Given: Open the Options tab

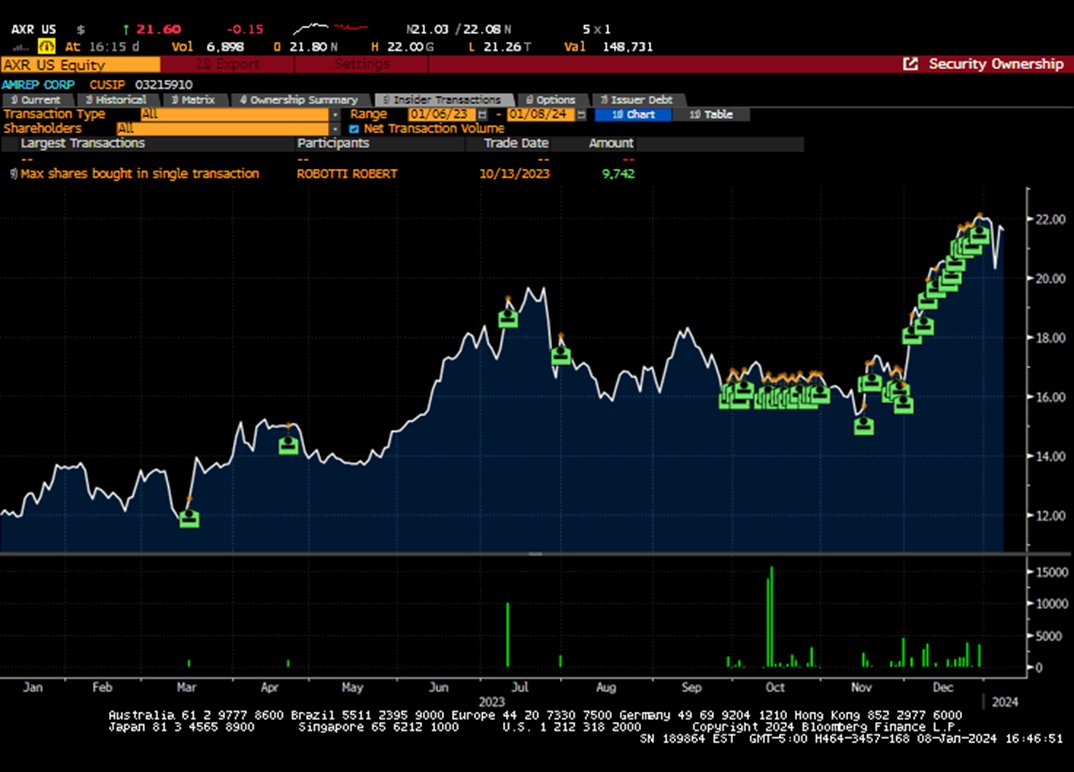Looking at the screenshot, I should 551,100.
